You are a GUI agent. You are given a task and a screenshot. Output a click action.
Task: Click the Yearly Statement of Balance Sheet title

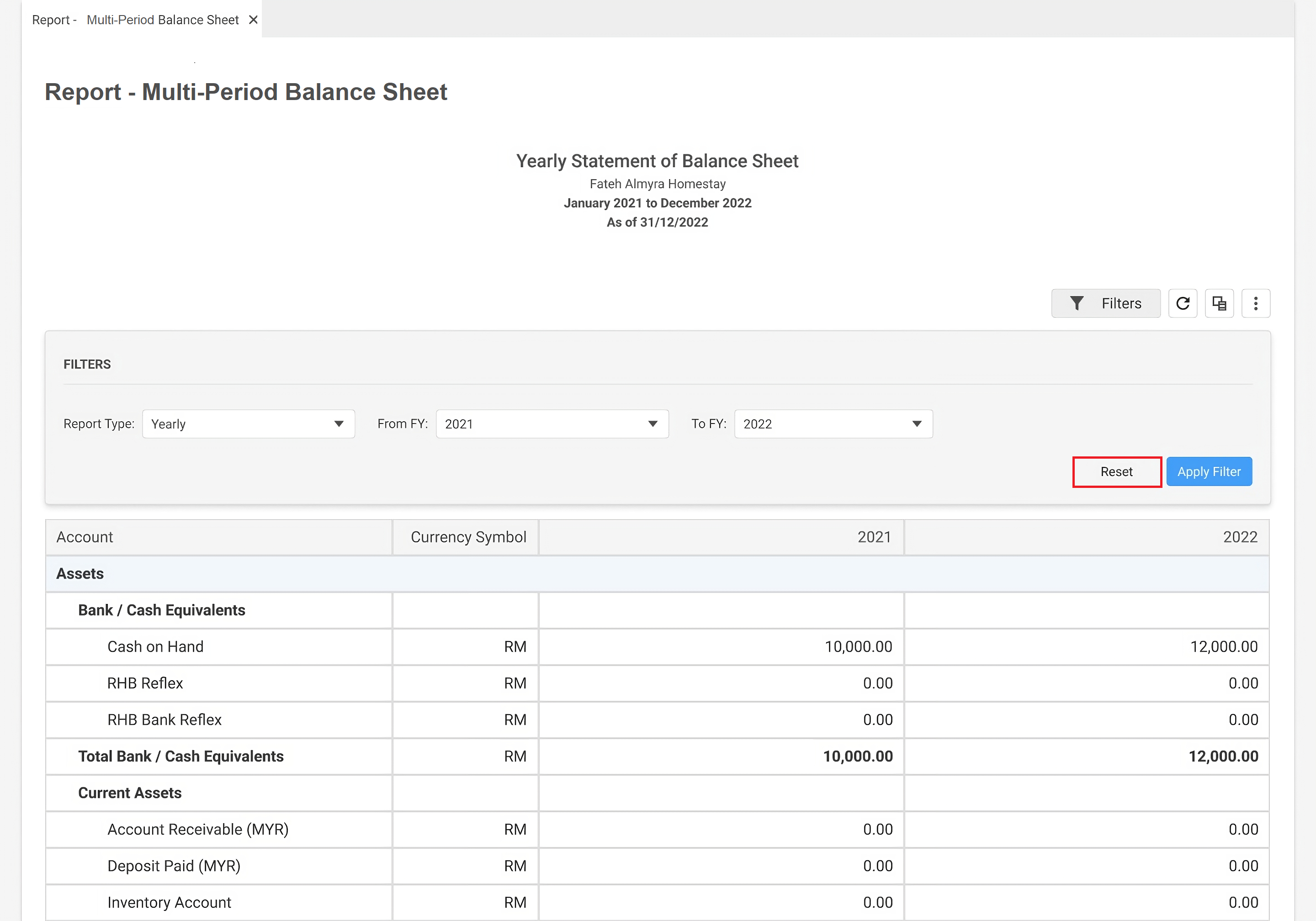coord(657,161)
